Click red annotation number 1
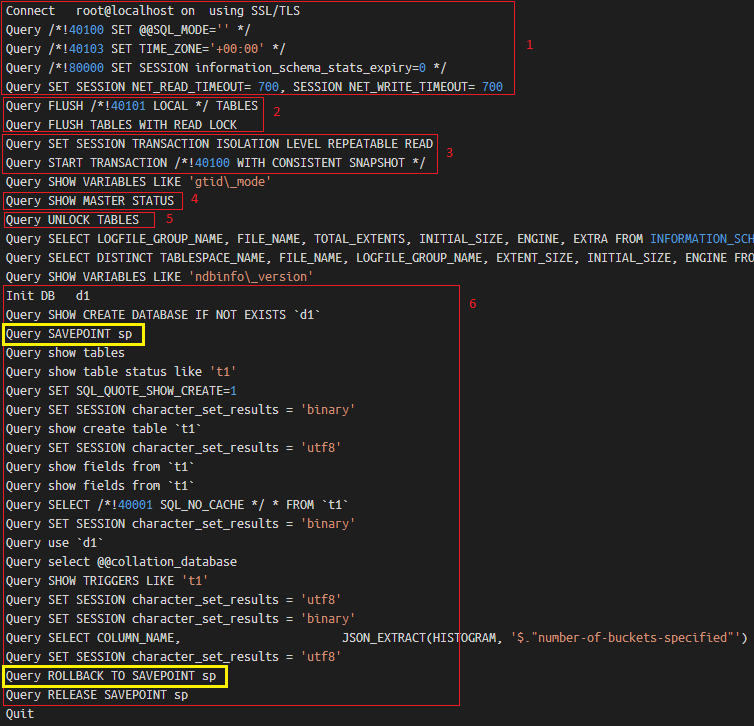 (x=530, y=45)
